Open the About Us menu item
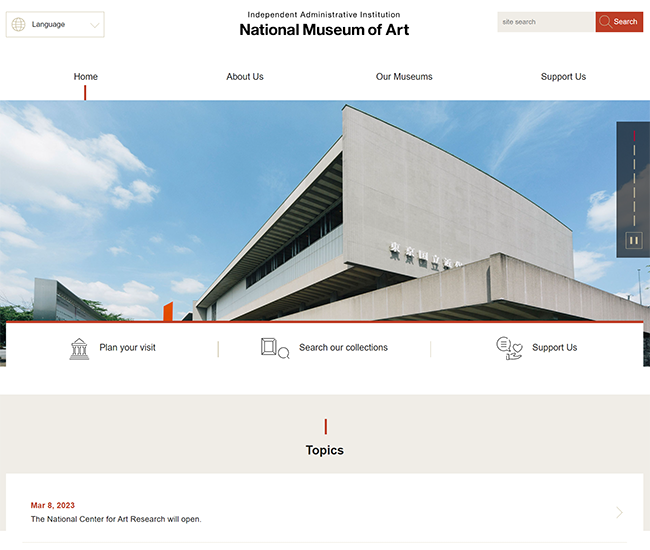The image size is (650, 550). coord(245,77)
